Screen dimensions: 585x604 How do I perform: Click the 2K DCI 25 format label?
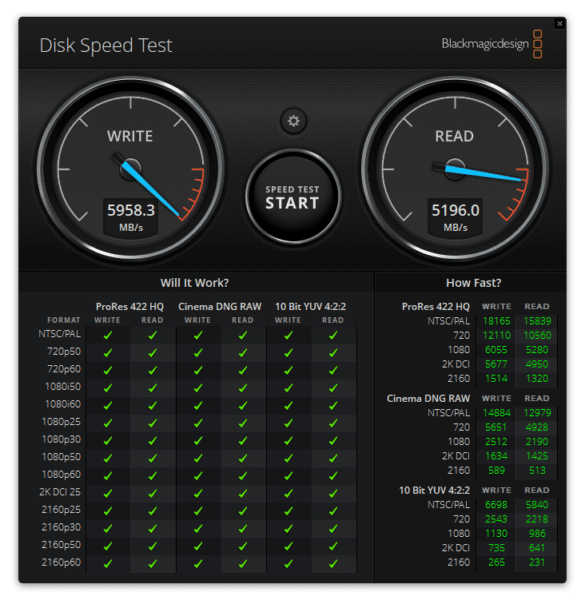click(x=60, y=492)
